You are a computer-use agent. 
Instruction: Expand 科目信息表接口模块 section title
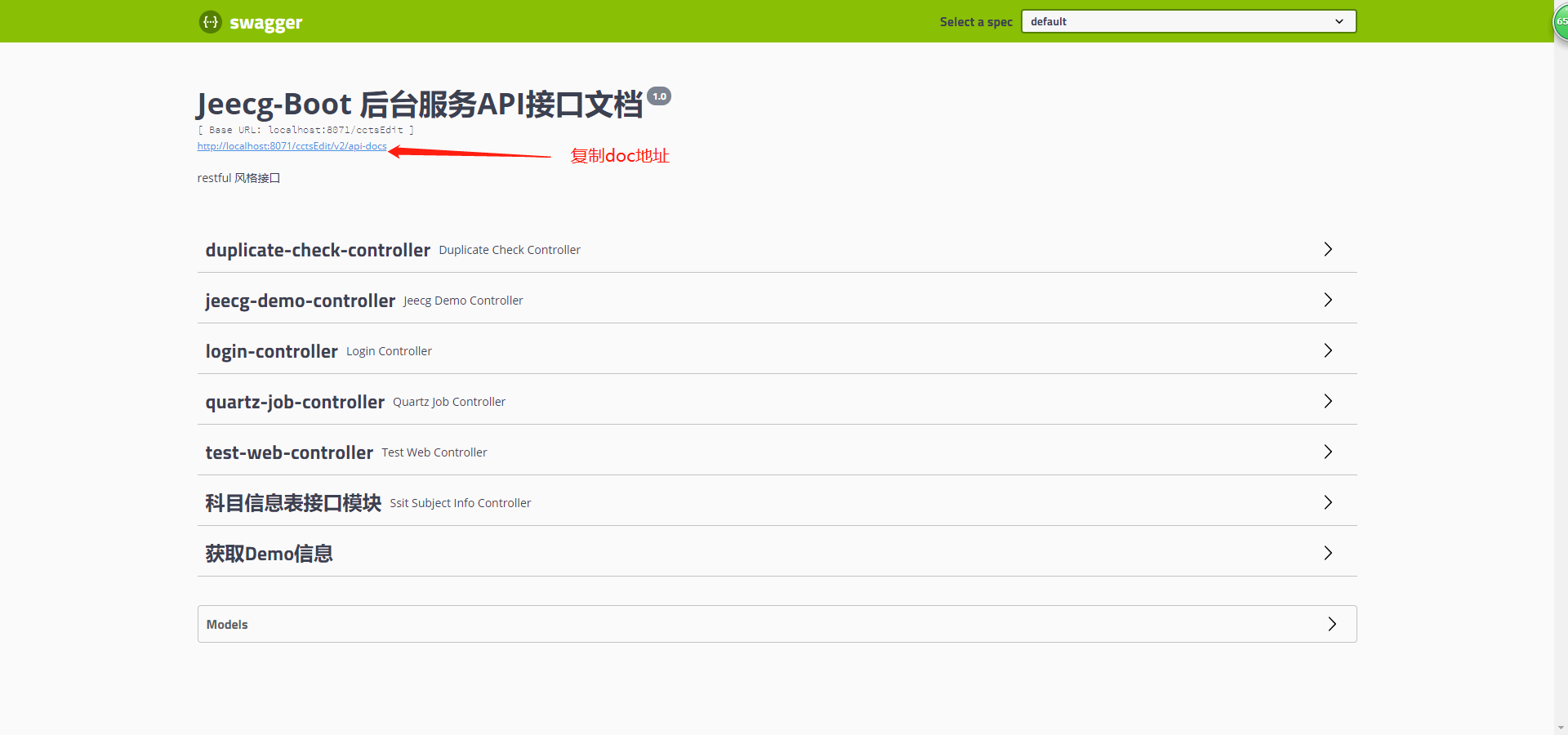[293, 503]
